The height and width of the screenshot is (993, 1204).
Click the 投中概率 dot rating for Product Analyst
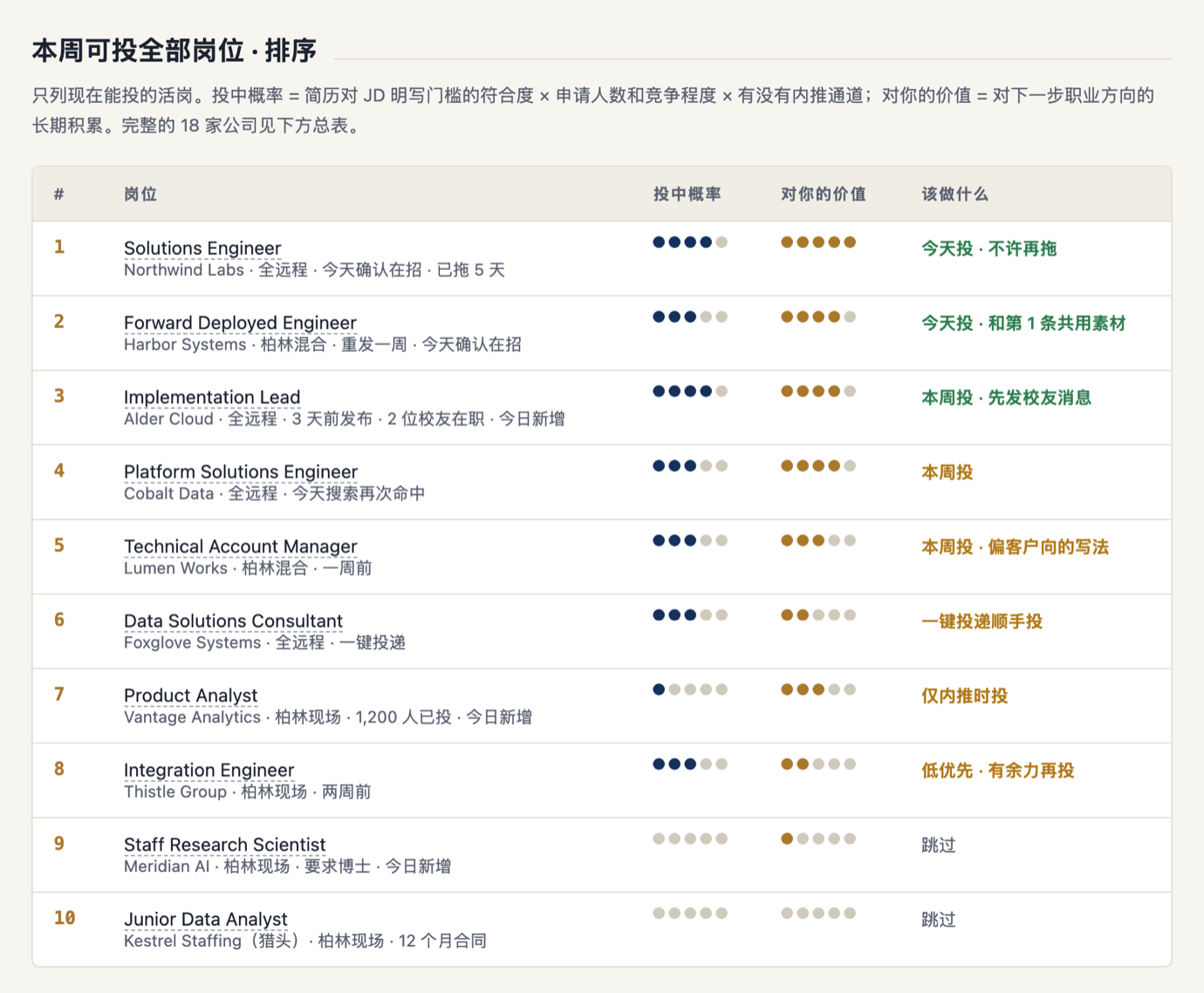click(x=690, y=689)
